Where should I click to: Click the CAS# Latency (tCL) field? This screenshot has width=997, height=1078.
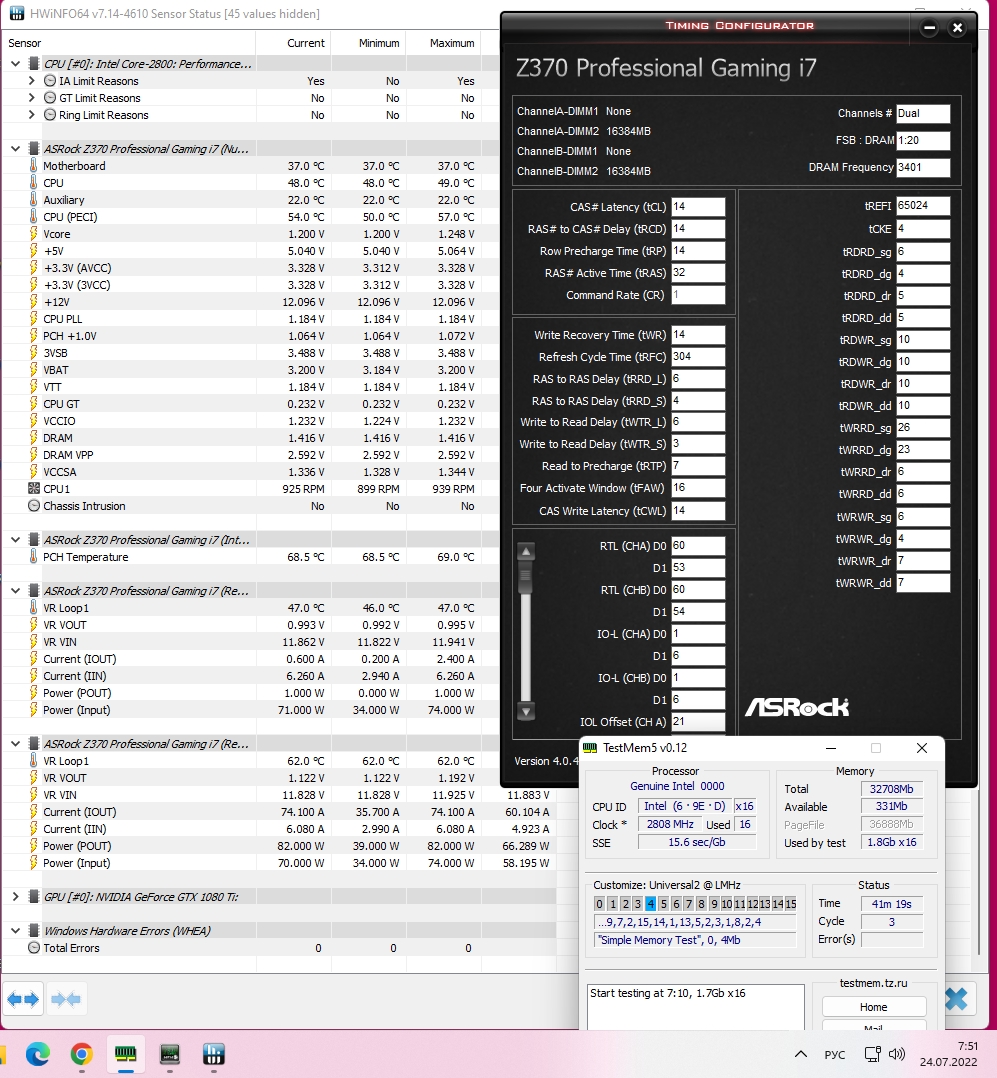pyautogui.click(x=698, y=206)
